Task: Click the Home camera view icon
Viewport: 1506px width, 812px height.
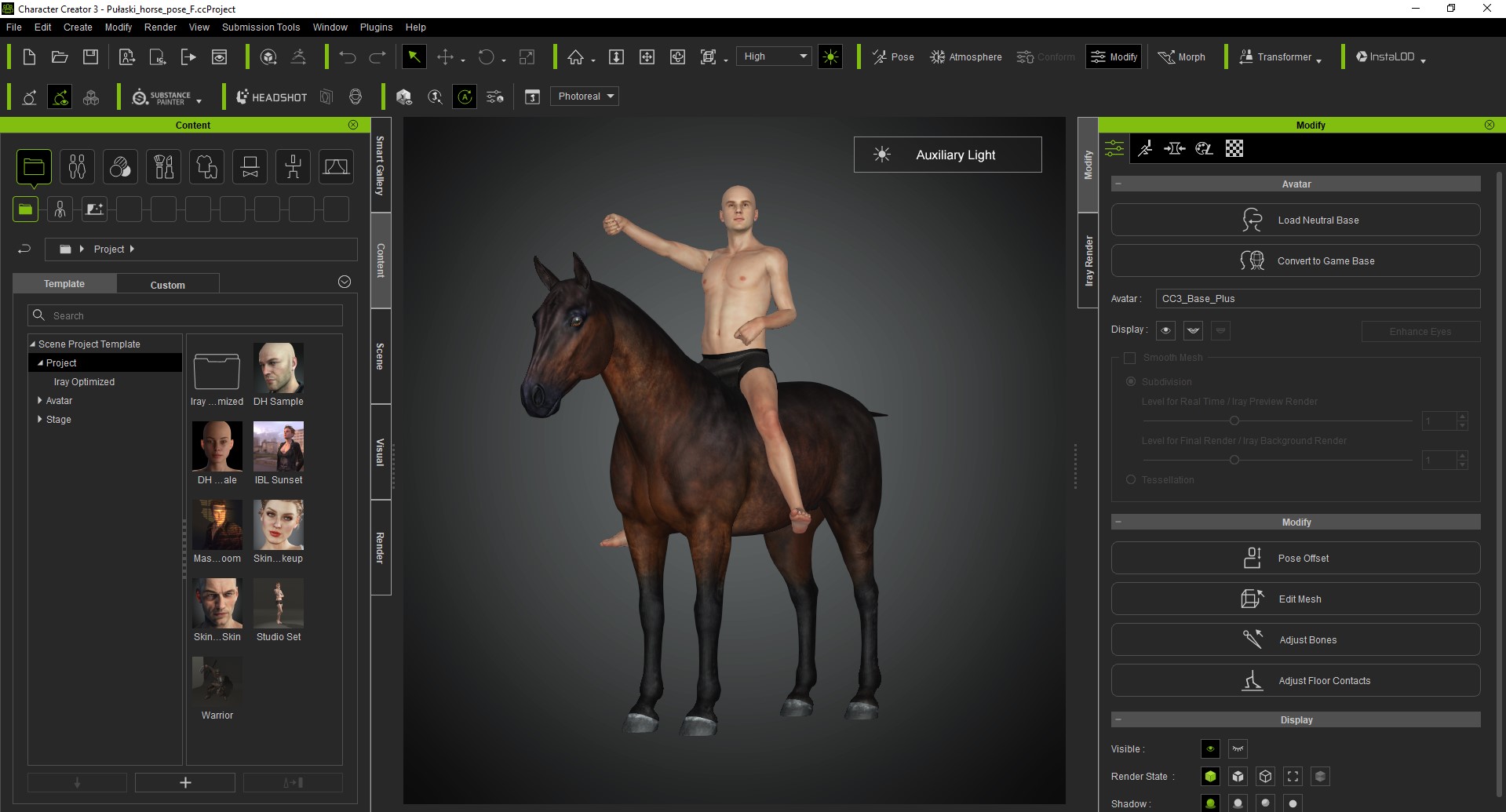Action: [x=576, y=56]
